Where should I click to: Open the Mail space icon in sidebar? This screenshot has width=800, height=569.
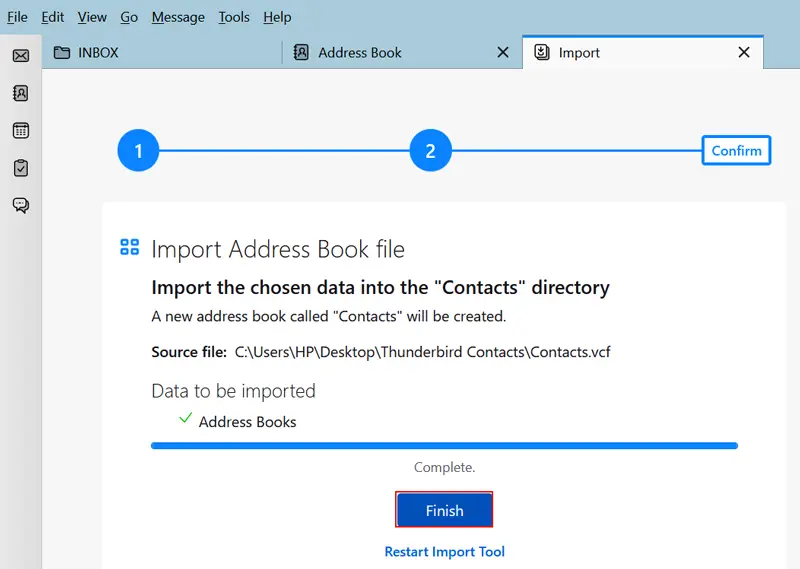(x=20, y=56)
